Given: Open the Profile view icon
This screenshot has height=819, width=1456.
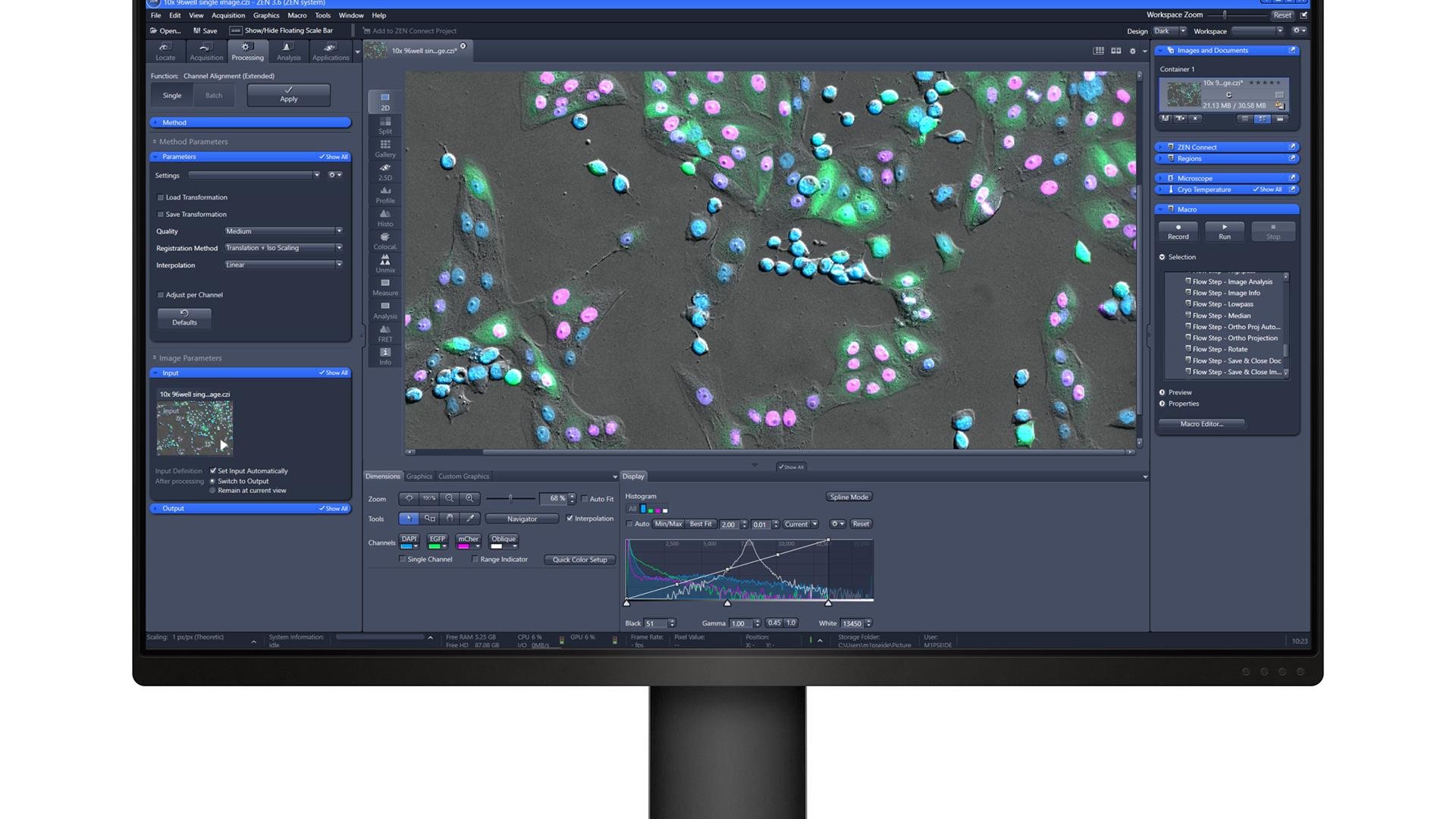Looking at the screenshot, I should (385, 195).
